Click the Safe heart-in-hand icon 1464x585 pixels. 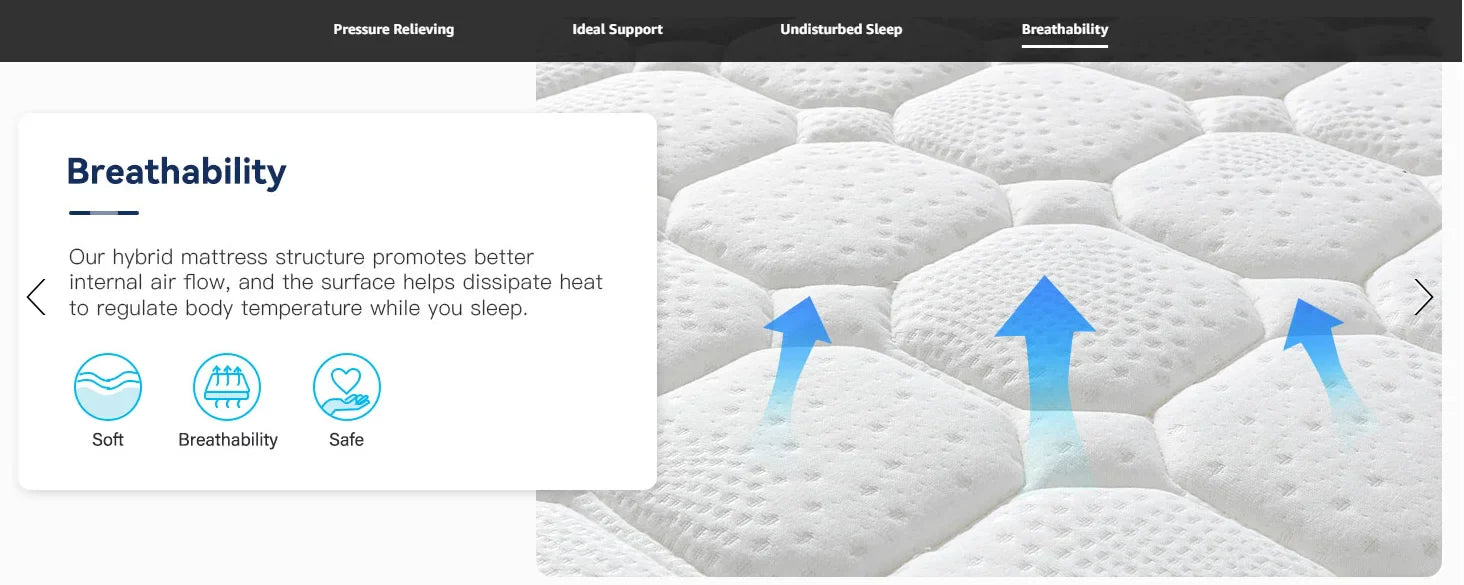(x=347, y=387)
